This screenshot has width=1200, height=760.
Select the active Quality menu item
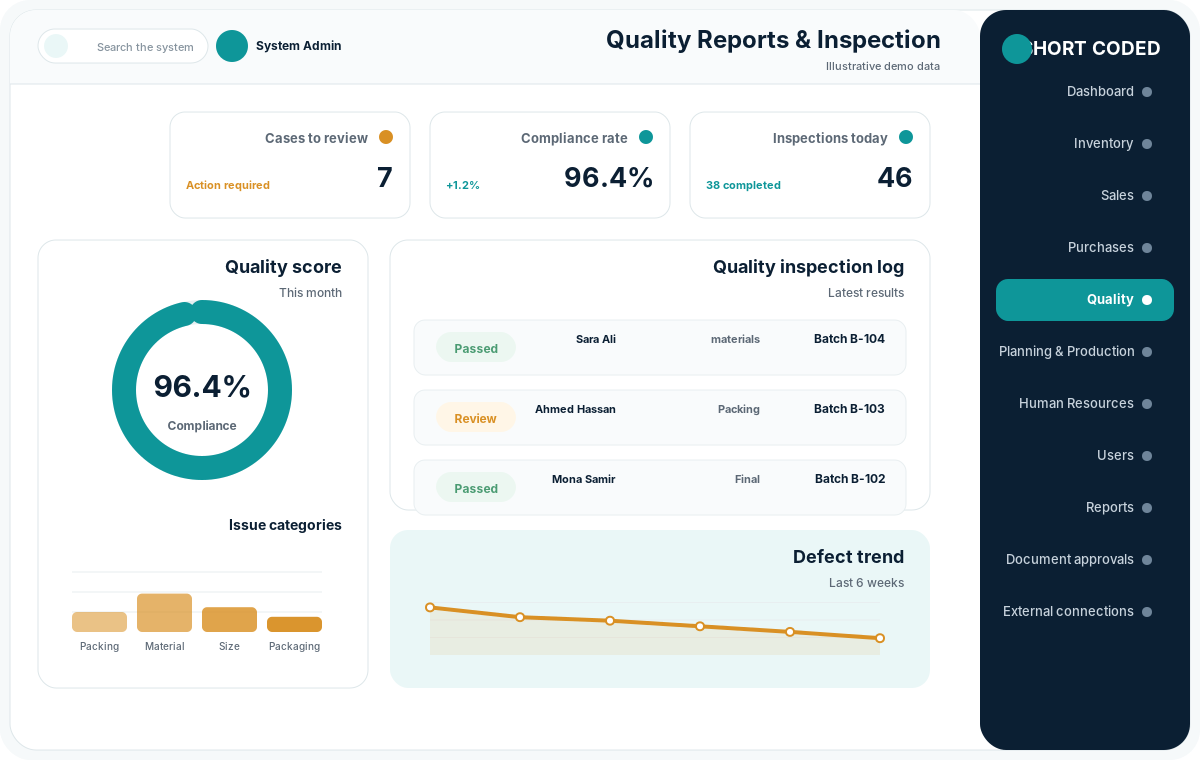click(1084, 299)
